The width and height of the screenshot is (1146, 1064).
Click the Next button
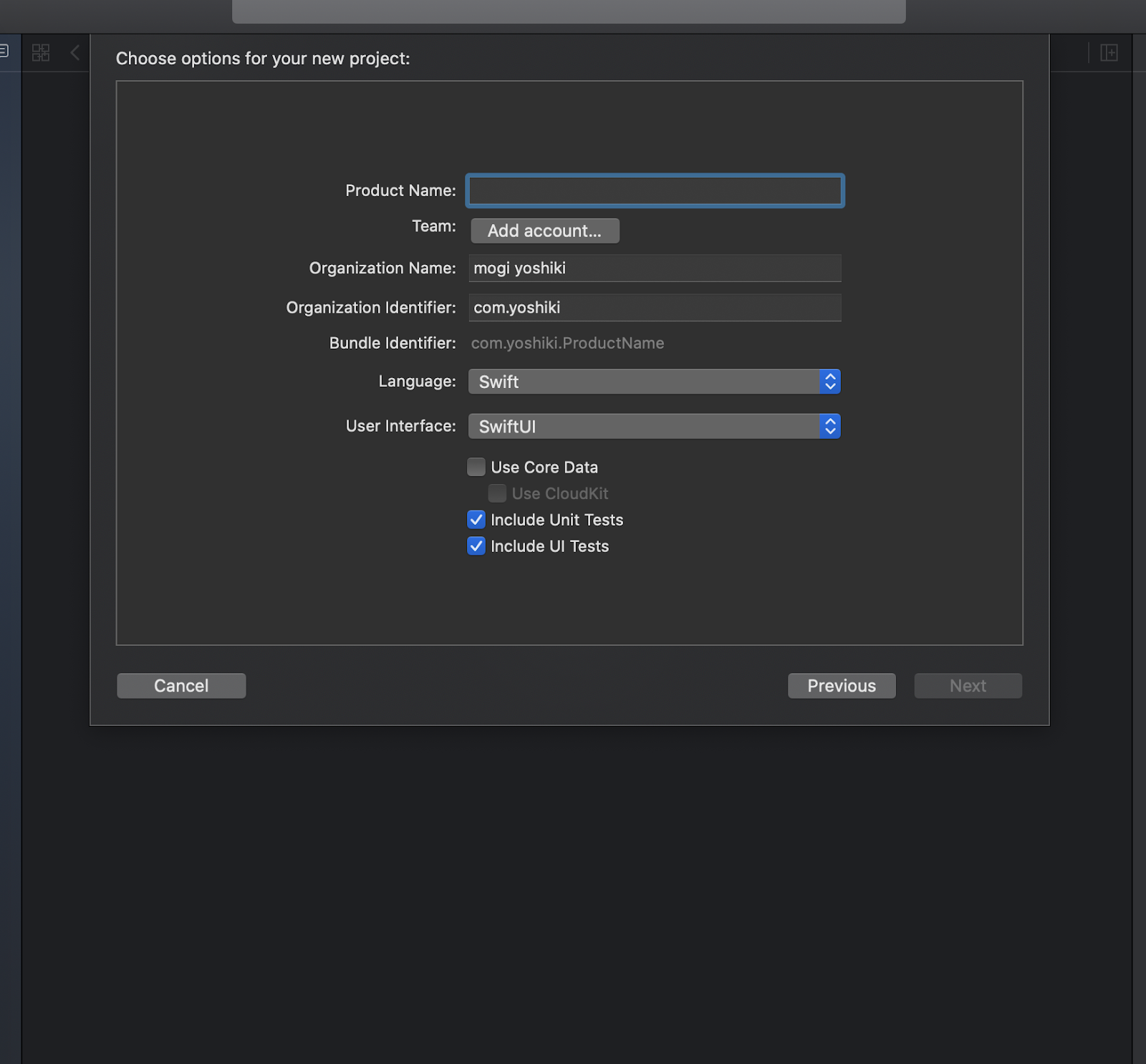coord(968,686)
